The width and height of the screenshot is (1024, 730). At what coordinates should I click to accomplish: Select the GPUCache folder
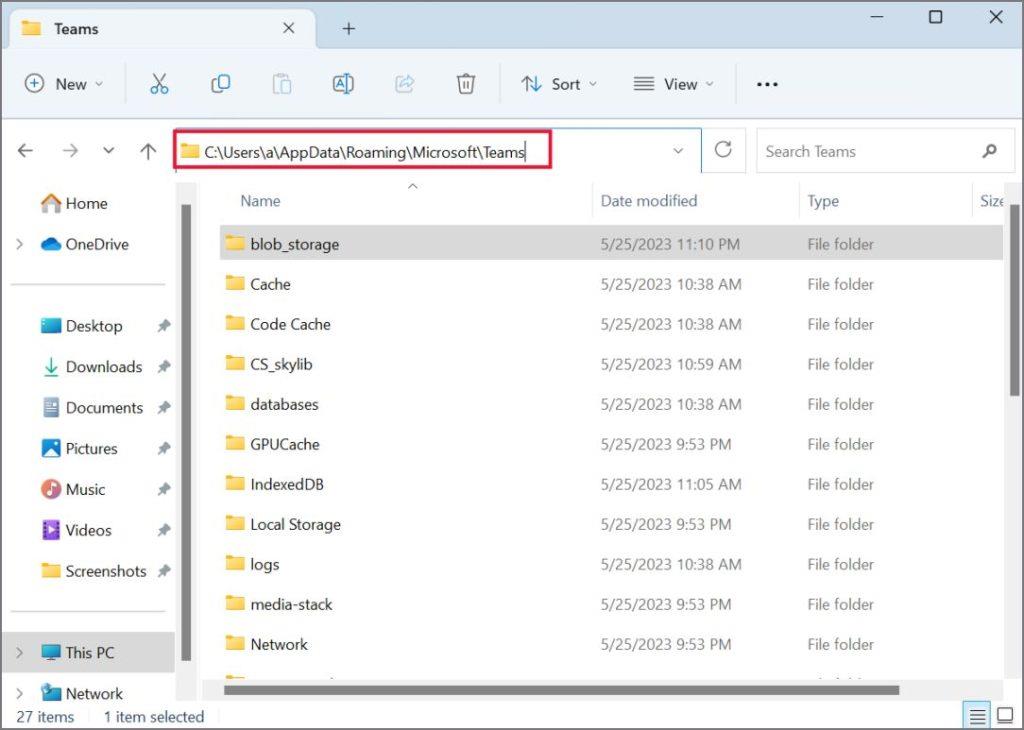click(611, 444)
